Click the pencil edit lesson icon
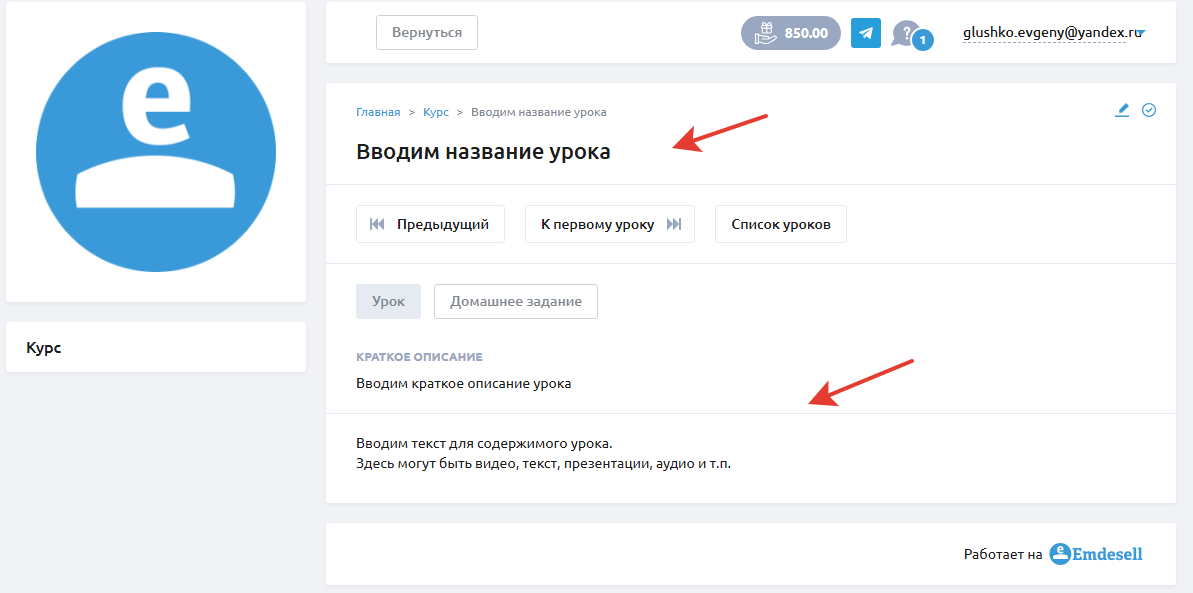This screenshot has height=593, width=1193. pyautogui.click(x=1121, y=110)
